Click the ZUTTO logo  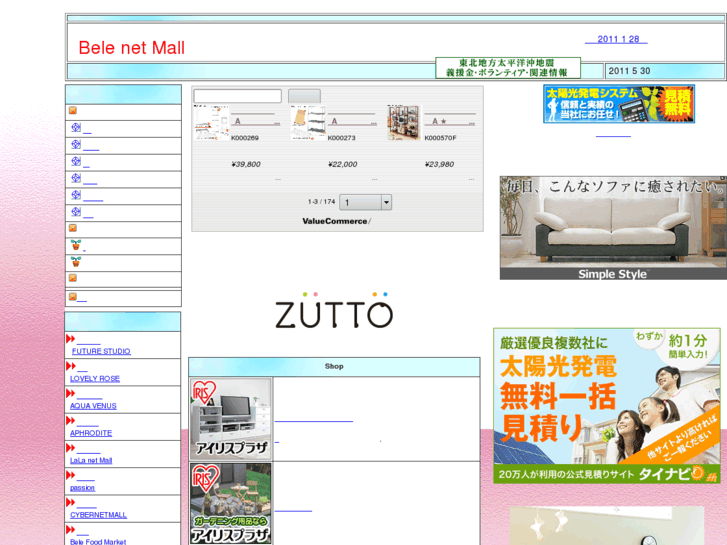(x=334, y=311)
